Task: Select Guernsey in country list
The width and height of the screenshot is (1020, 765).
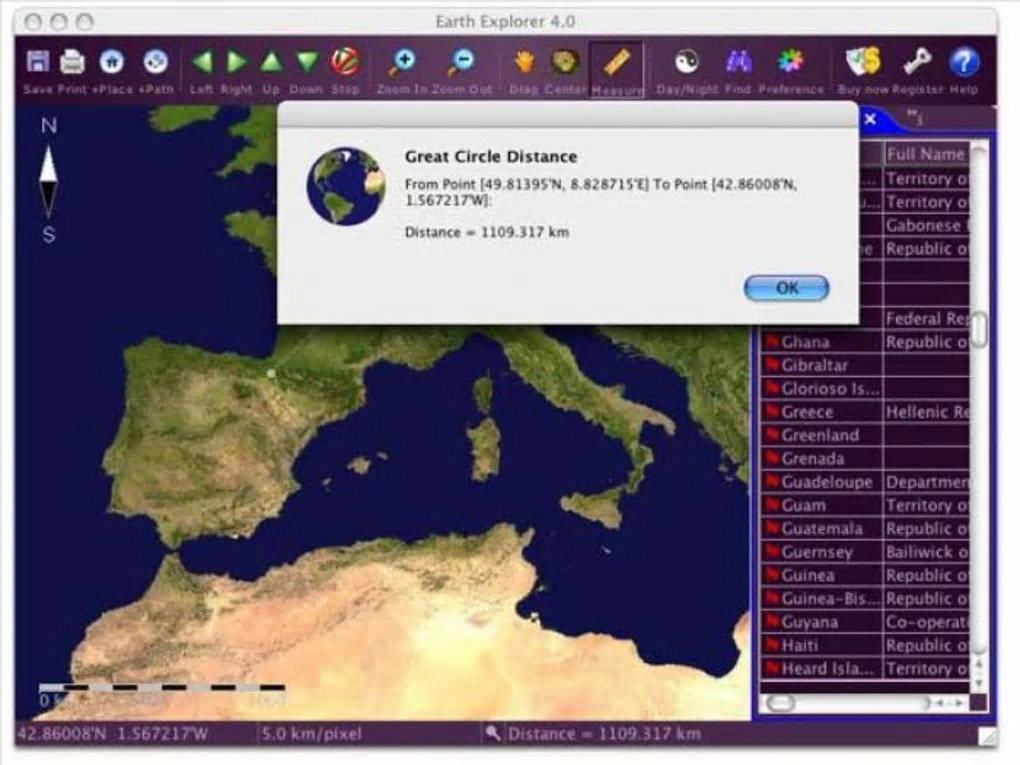Action: point(822,552)
